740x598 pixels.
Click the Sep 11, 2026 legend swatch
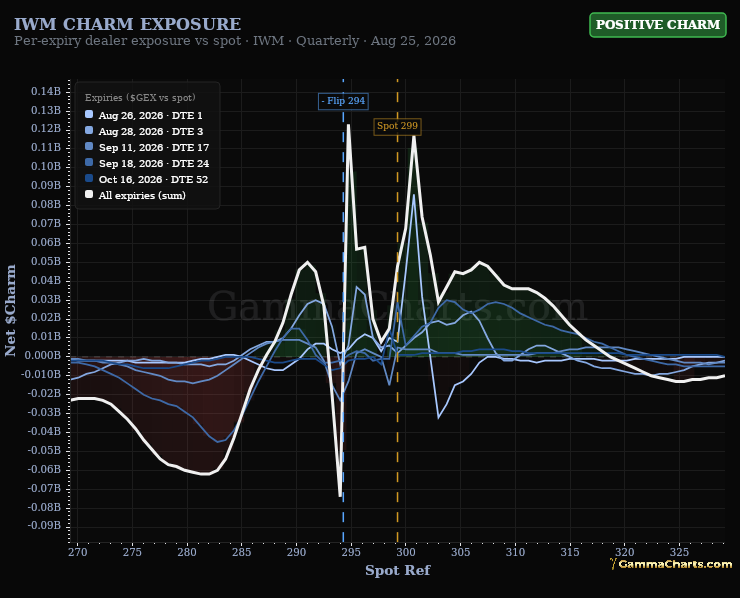89,147
